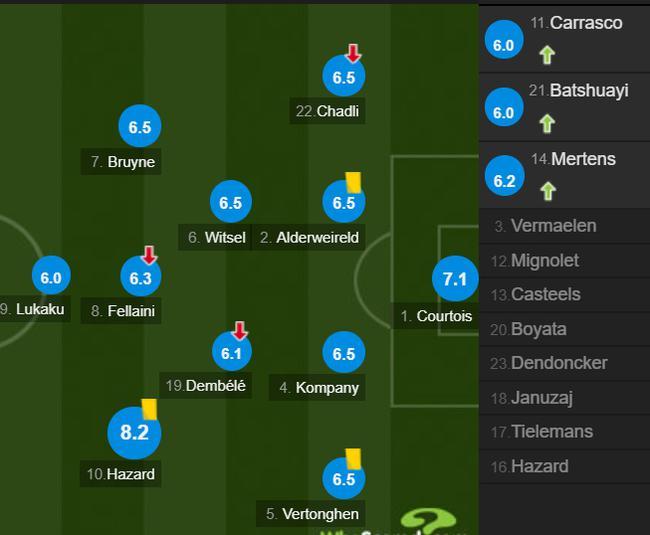The width and height of the screenshot is (650, 535).
Task: Click the red substitution arrow on Chadli
Action: (x=353, y=53)
